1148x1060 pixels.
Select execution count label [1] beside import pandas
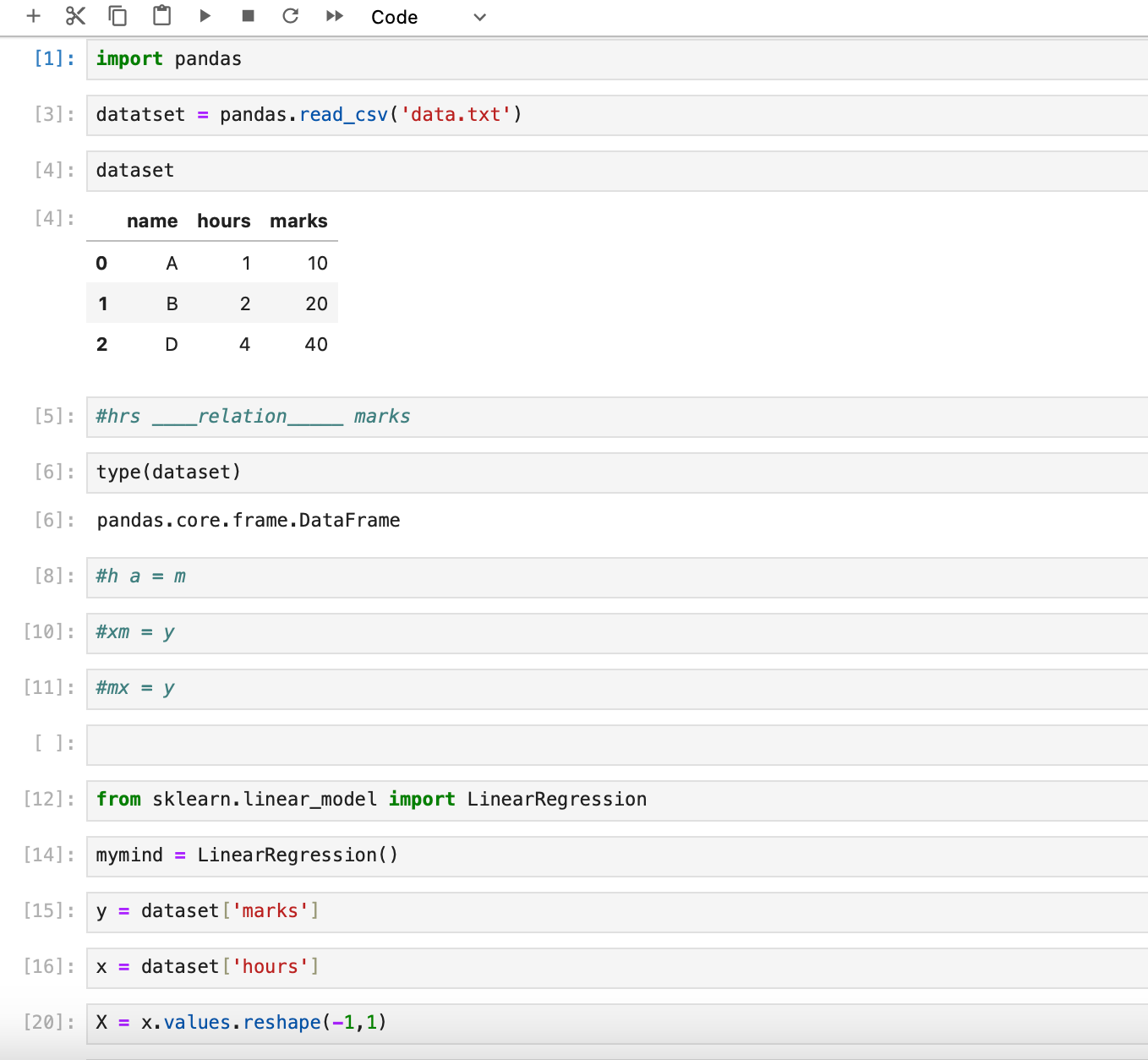tap(53, 57)
